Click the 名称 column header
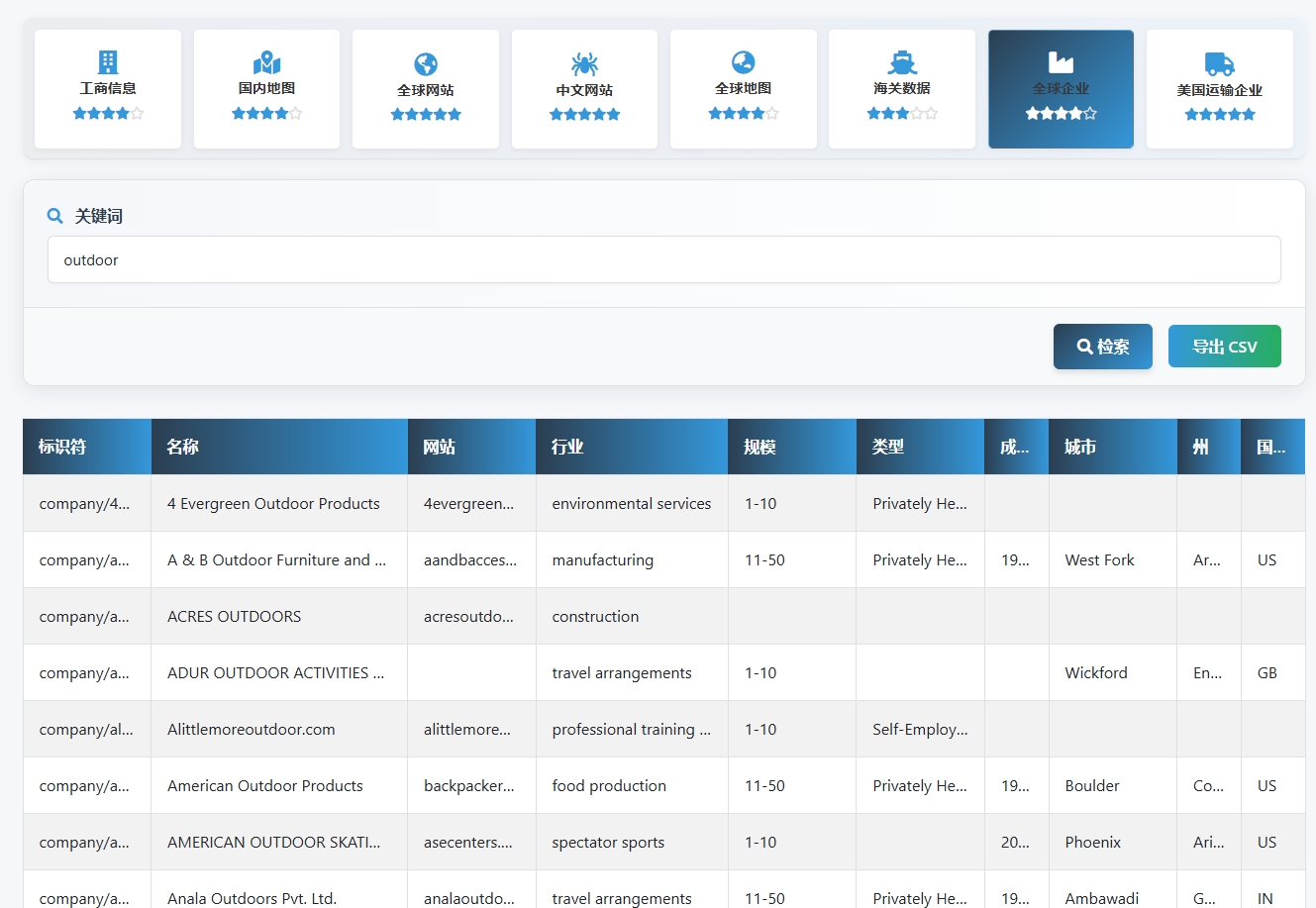 point(279,447)
